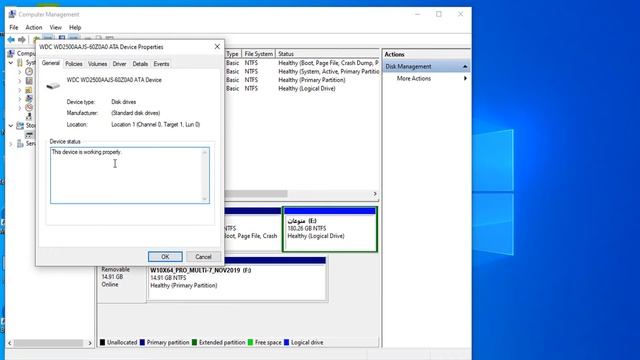Collapse the System Tools tree node
The image size is (640, 360).
tap(11, 63)
